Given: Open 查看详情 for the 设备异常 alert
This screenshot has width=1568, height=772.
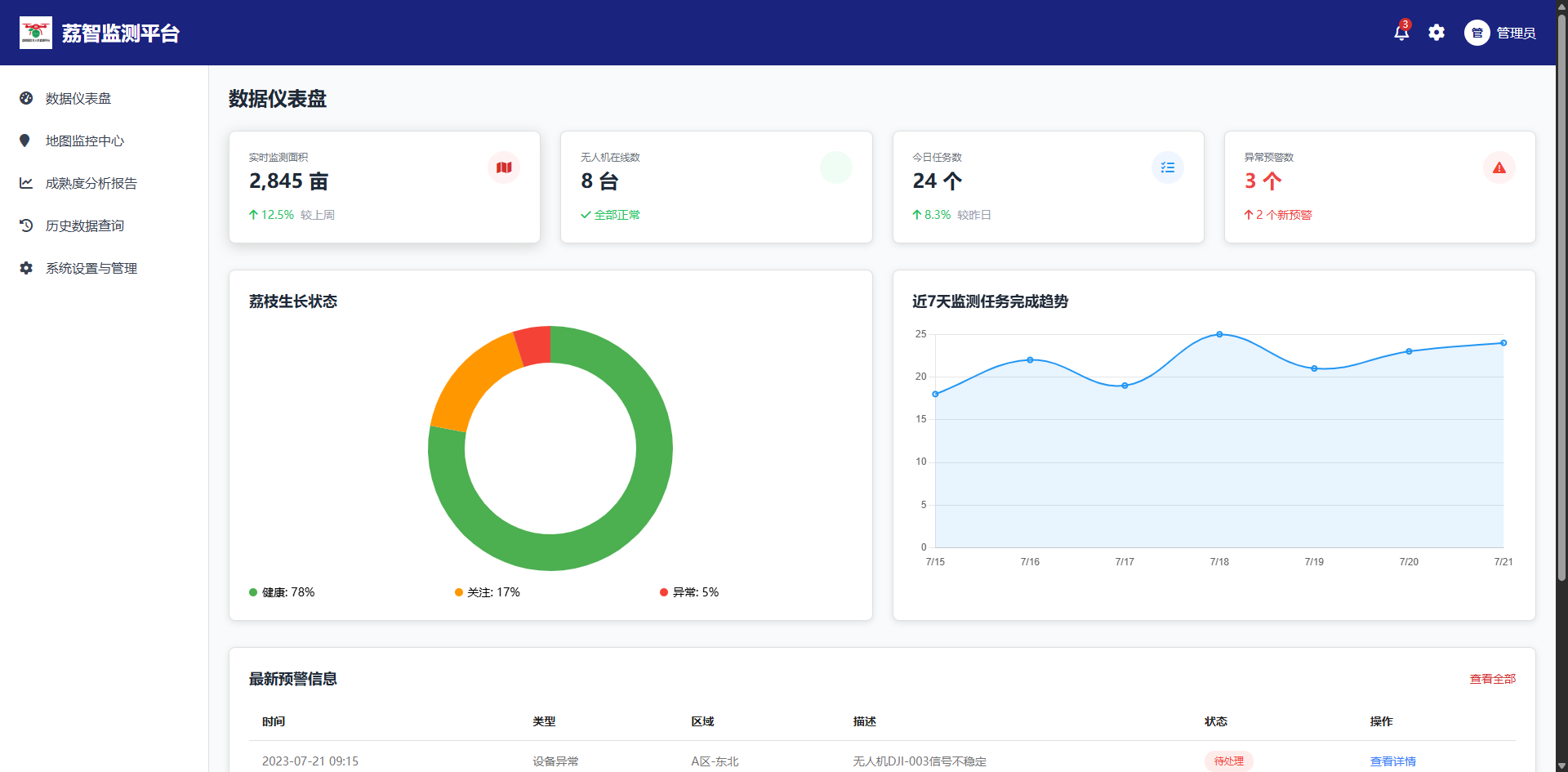Looking at the screenshot, I should coord(1392,761).
